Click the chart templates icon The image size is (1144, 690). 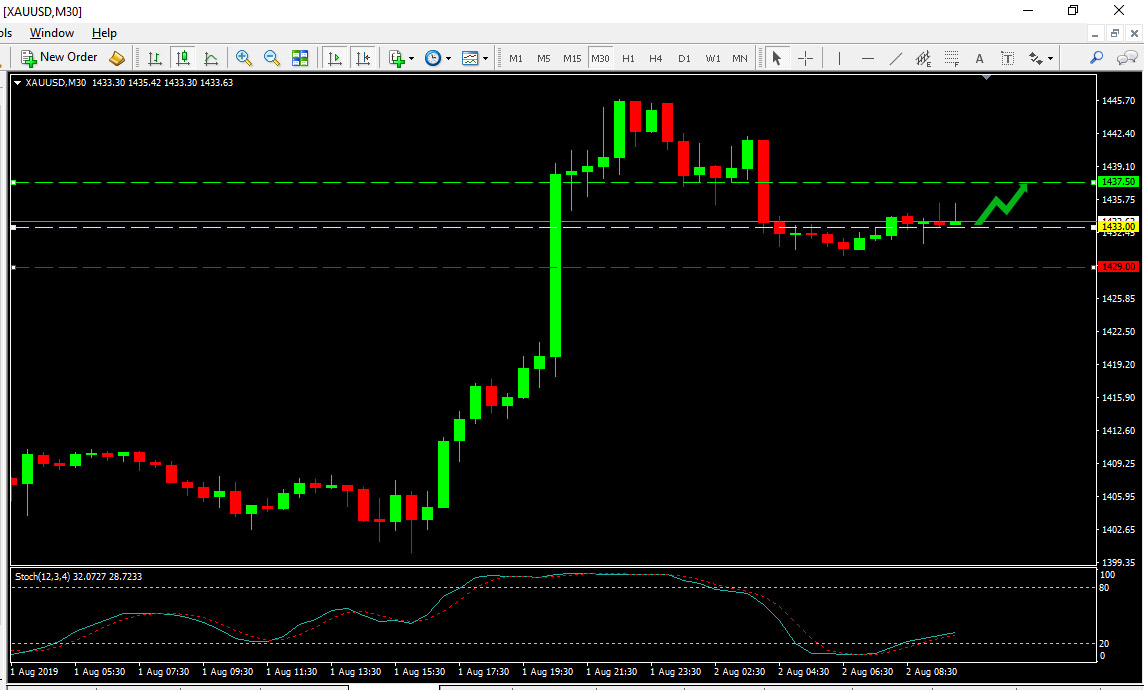[470, 58]
